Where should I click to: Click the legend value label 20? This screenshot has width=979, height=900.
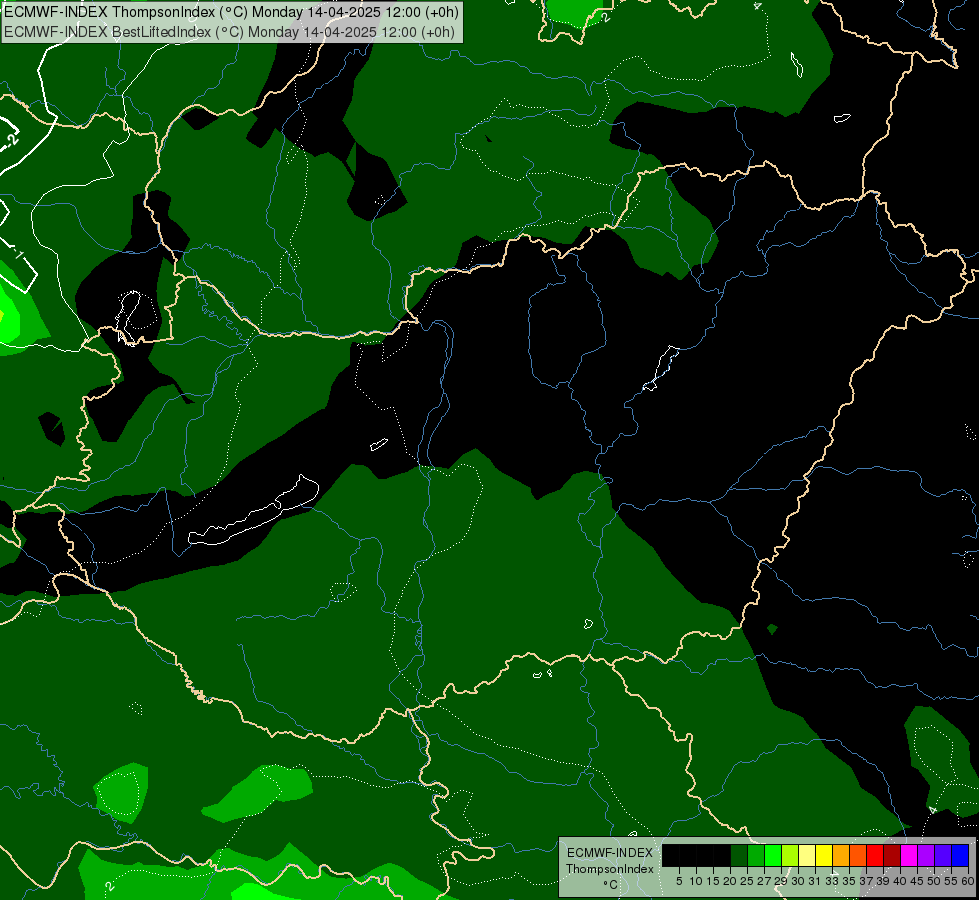tap(730, 881)
